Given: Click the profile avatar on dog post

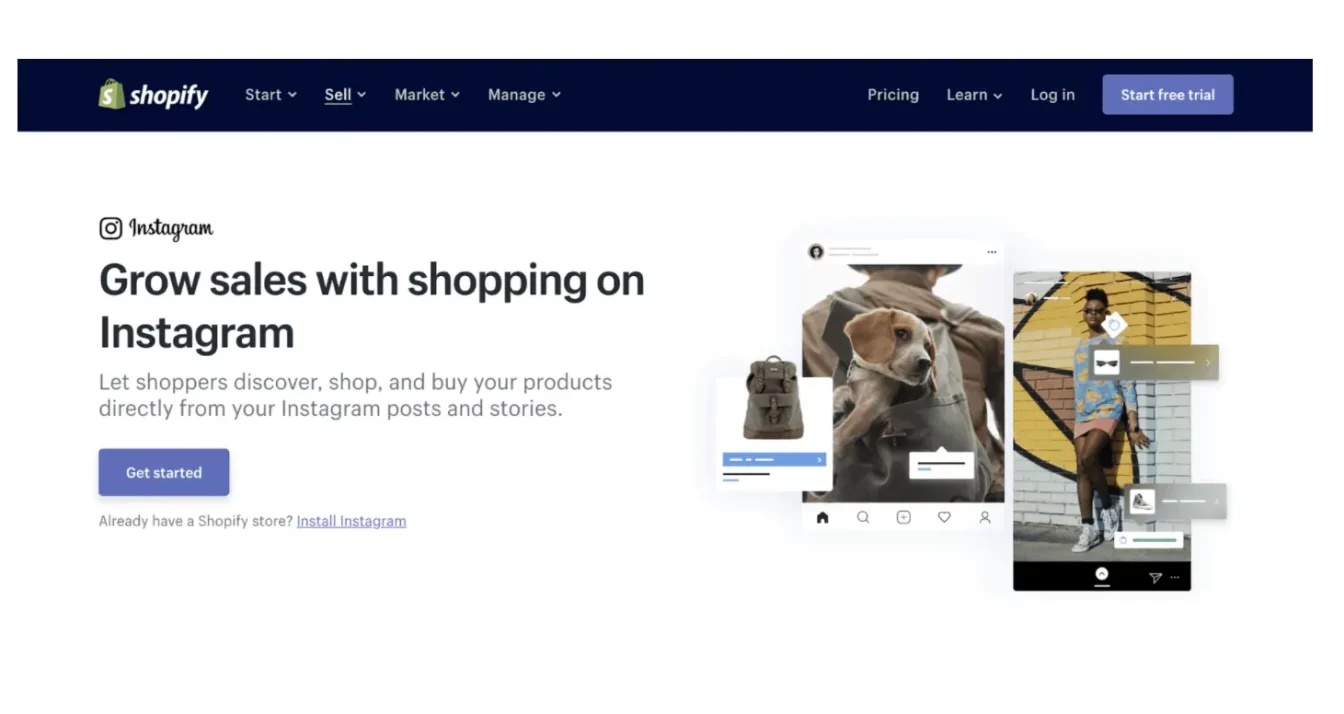Looking at the screenshot, I should pyautogui.click(x=816, y=252).
